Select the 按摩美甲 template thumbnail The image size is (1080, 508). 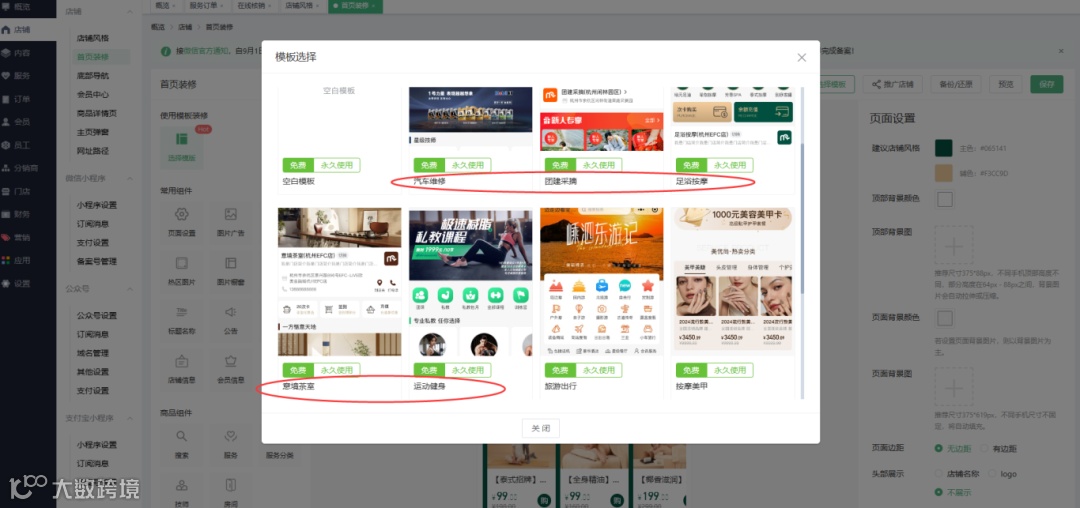[732, 282]
